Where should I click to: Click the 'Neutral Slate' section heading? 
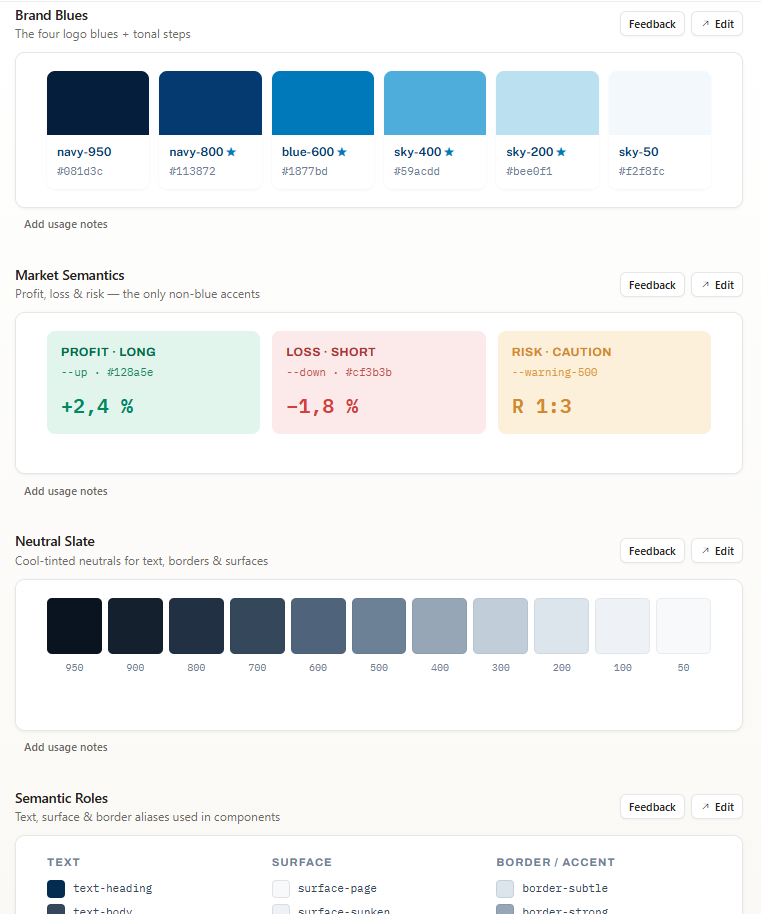pos(55,542)
